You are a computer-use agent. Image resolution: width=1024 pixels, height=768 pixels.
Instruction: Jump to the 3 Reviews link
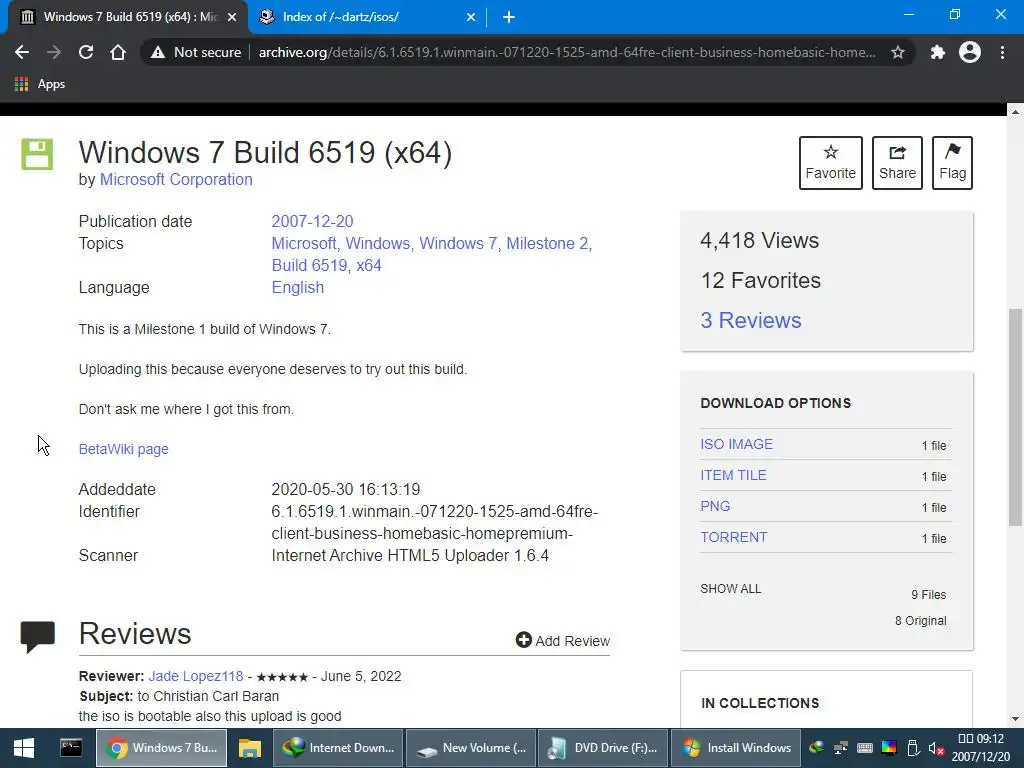click(750, 320)
